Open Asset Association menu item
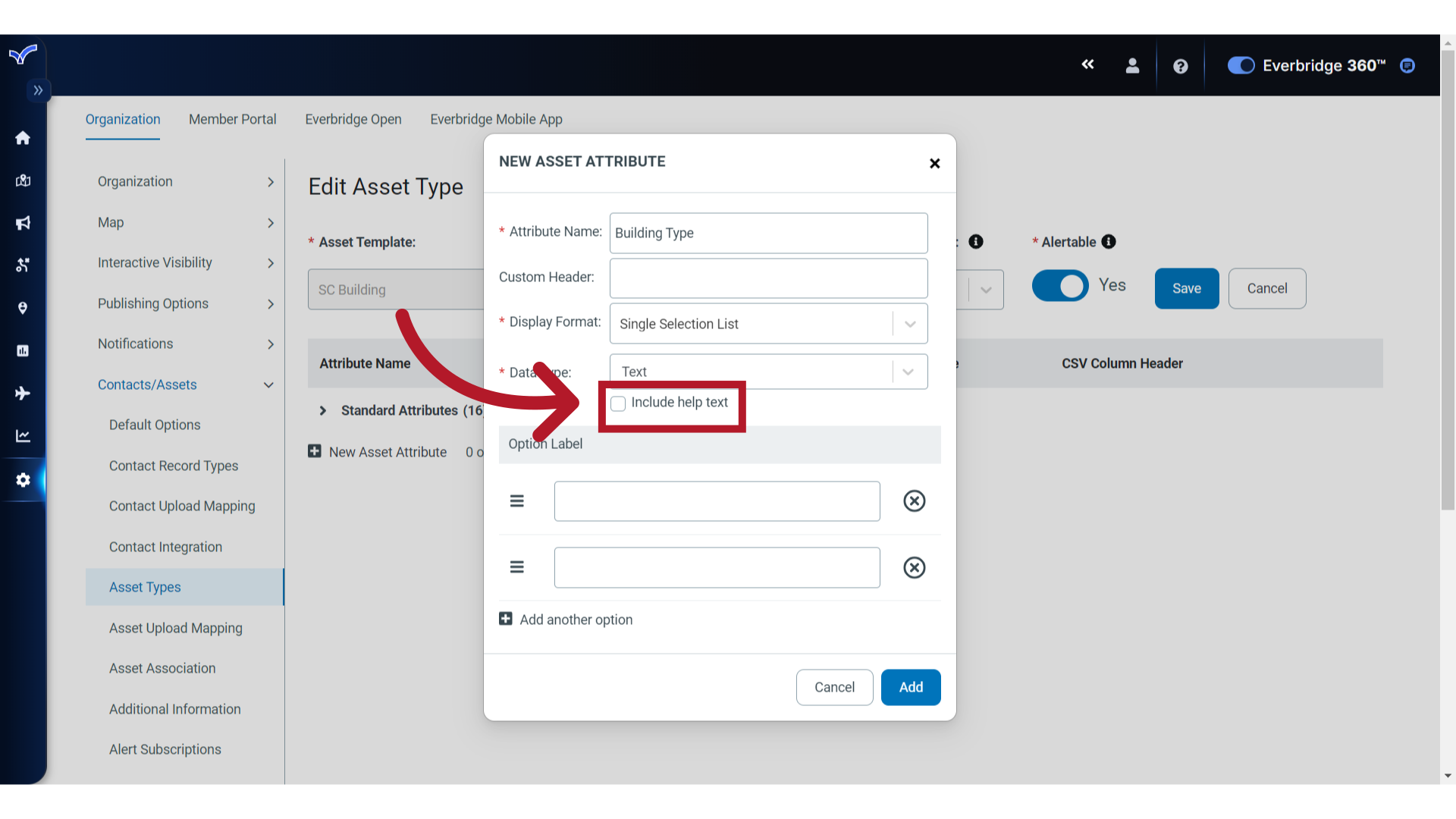This screenshot has width=1456, height=819. tap(162, 668)
